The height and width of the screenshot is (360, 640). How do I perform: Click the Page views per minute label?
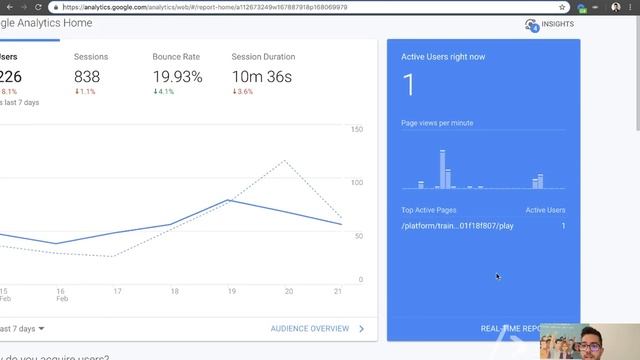[x=437, y=123]
